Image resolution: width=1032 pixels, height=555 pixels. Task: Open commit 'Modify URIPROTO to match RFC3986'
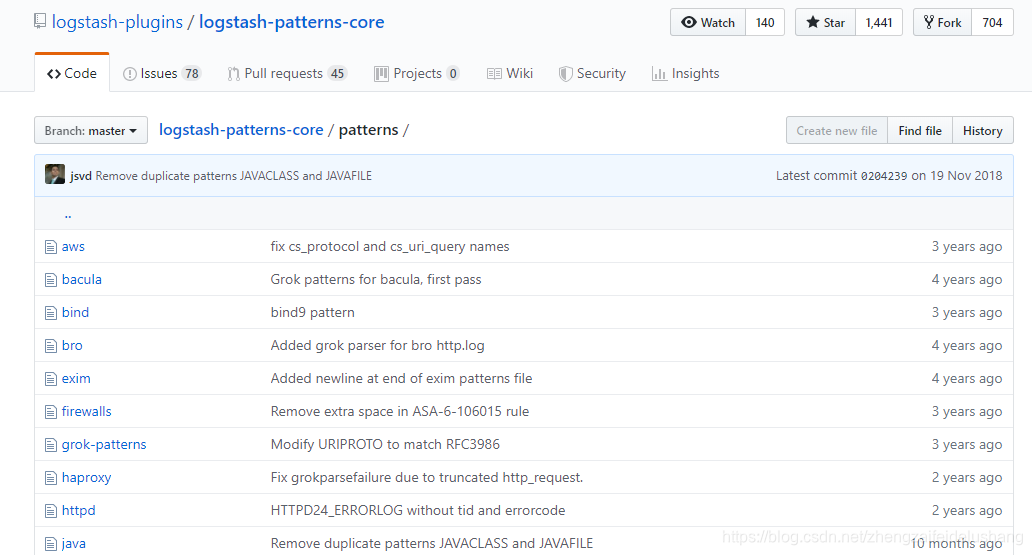(385, 444)
